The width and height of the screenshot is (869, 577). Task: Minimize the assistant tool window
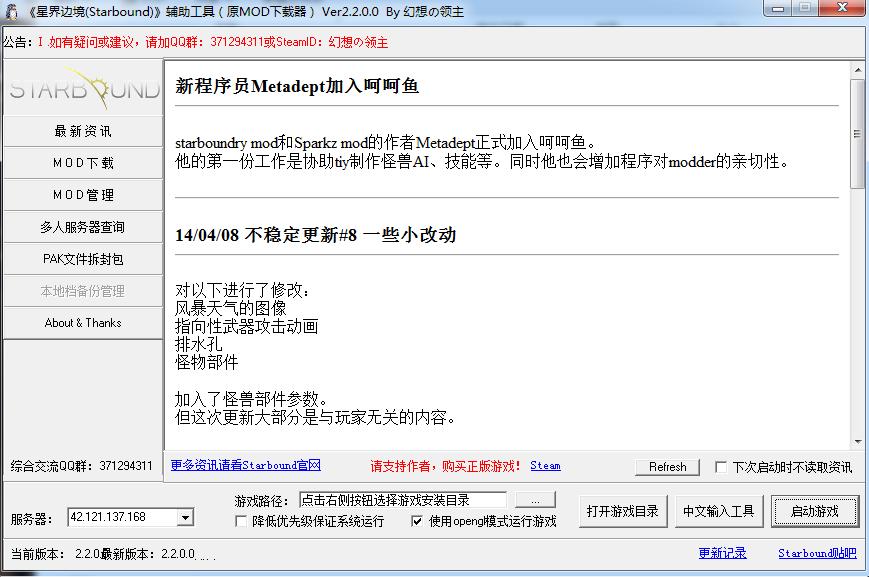pos(778,8)
